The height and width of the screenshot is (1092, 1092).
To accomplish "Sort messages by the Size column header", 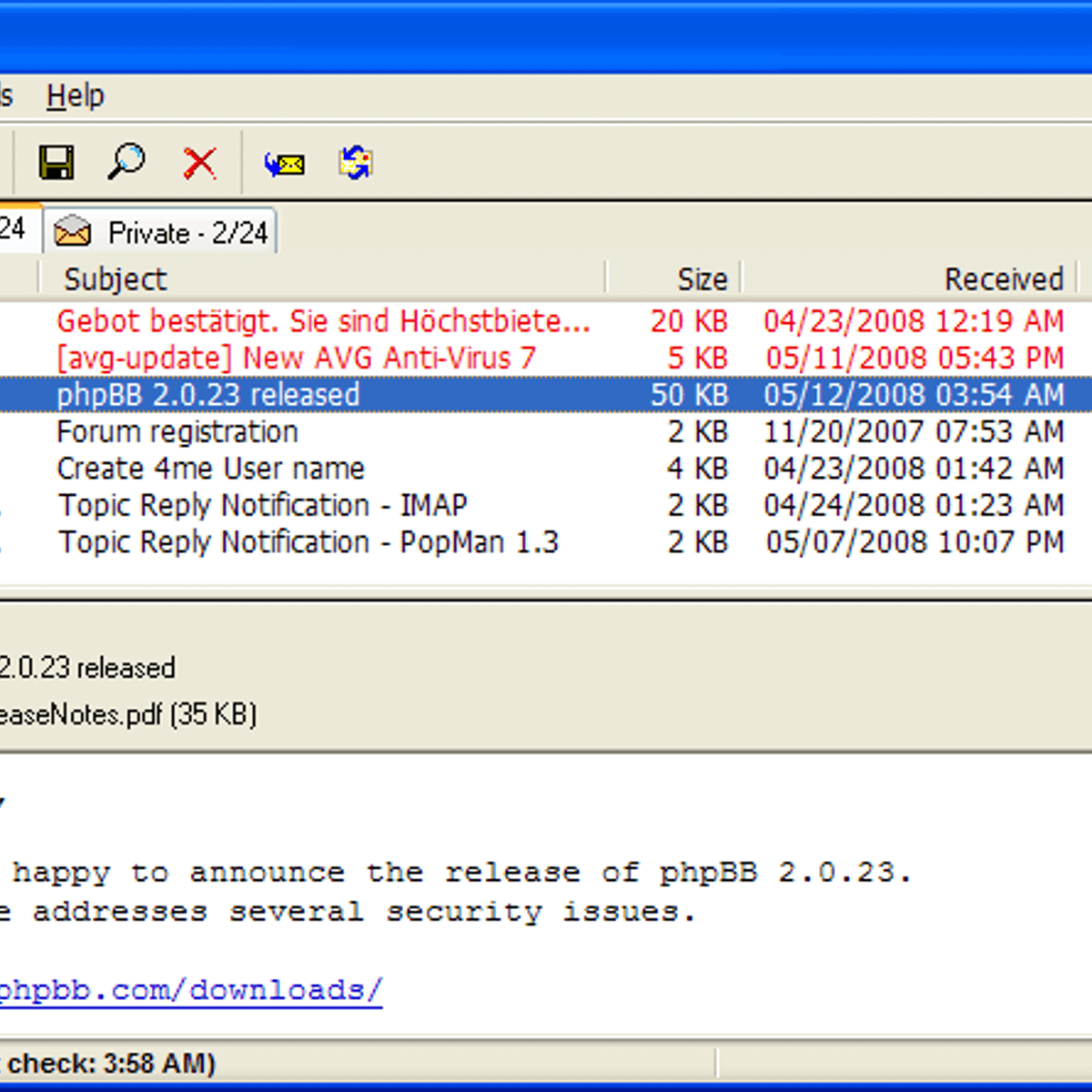I will [x=701, y=279].
